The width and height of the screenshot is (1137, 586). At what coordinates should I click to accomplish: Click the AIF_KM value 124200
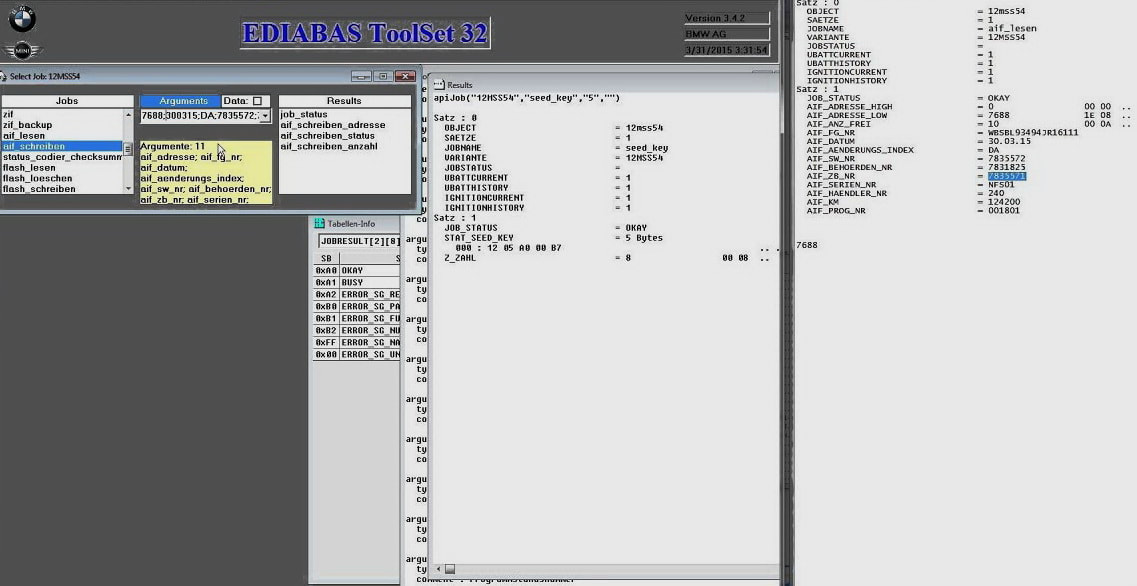pyautogui.click(x=1004, y=202)
